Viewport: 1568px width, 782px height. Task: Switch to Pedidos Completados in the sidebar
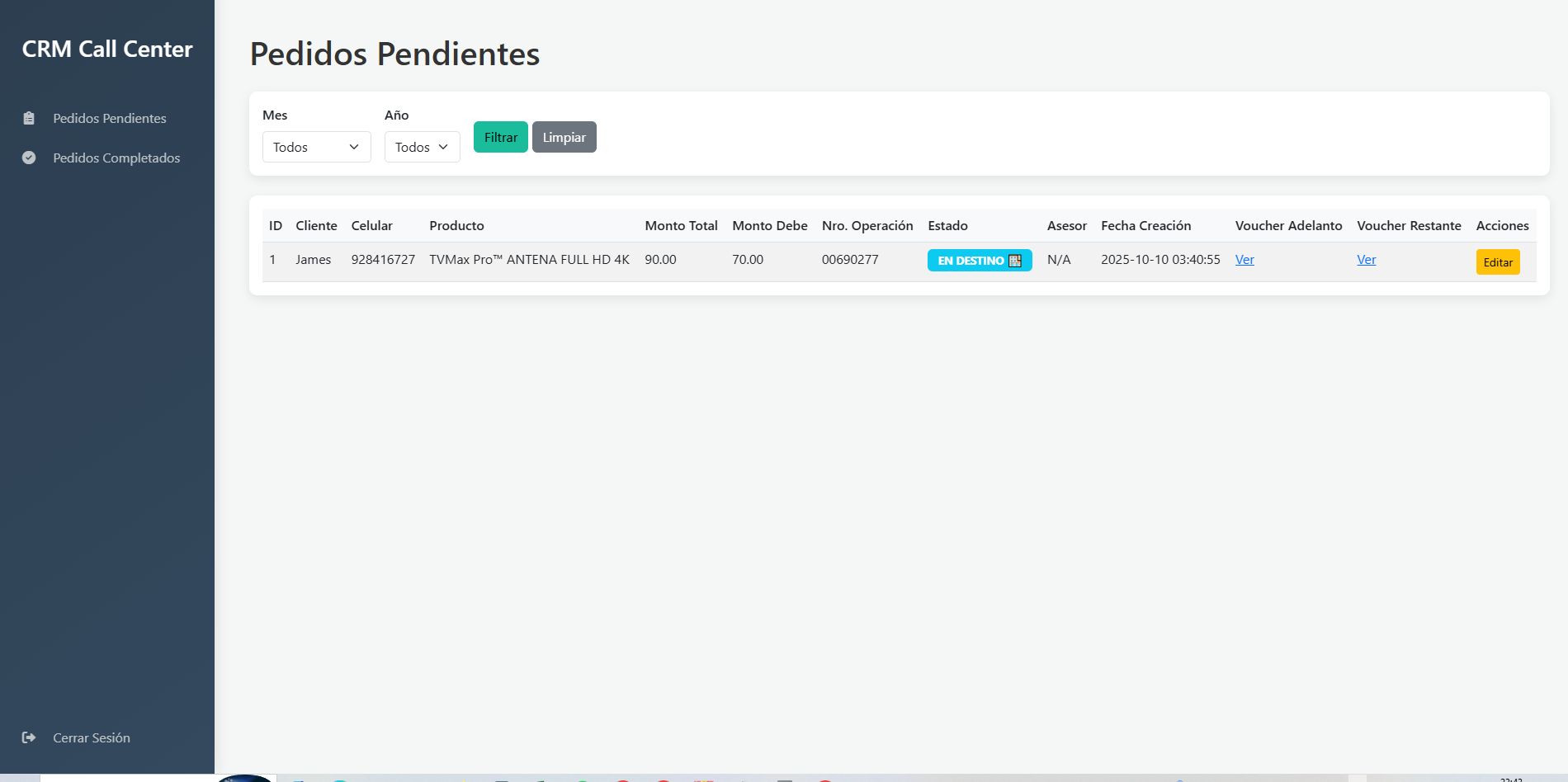click(x=116, y=158)
